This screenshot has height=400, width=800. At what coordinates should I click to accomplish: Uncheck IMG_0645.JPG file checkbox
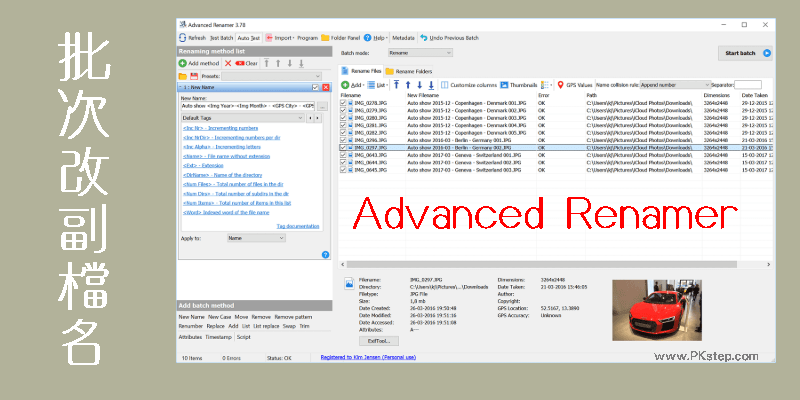click(343, 169)
